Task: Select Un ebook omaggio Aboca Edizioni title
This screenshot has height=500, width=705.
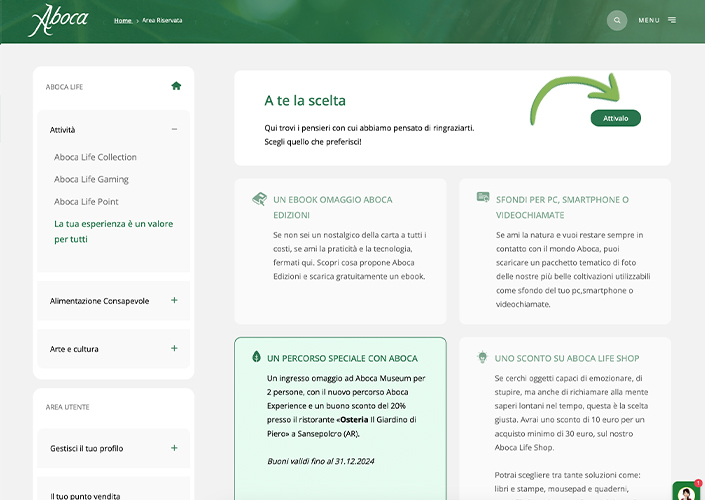Action: click(x=333, y=207)
